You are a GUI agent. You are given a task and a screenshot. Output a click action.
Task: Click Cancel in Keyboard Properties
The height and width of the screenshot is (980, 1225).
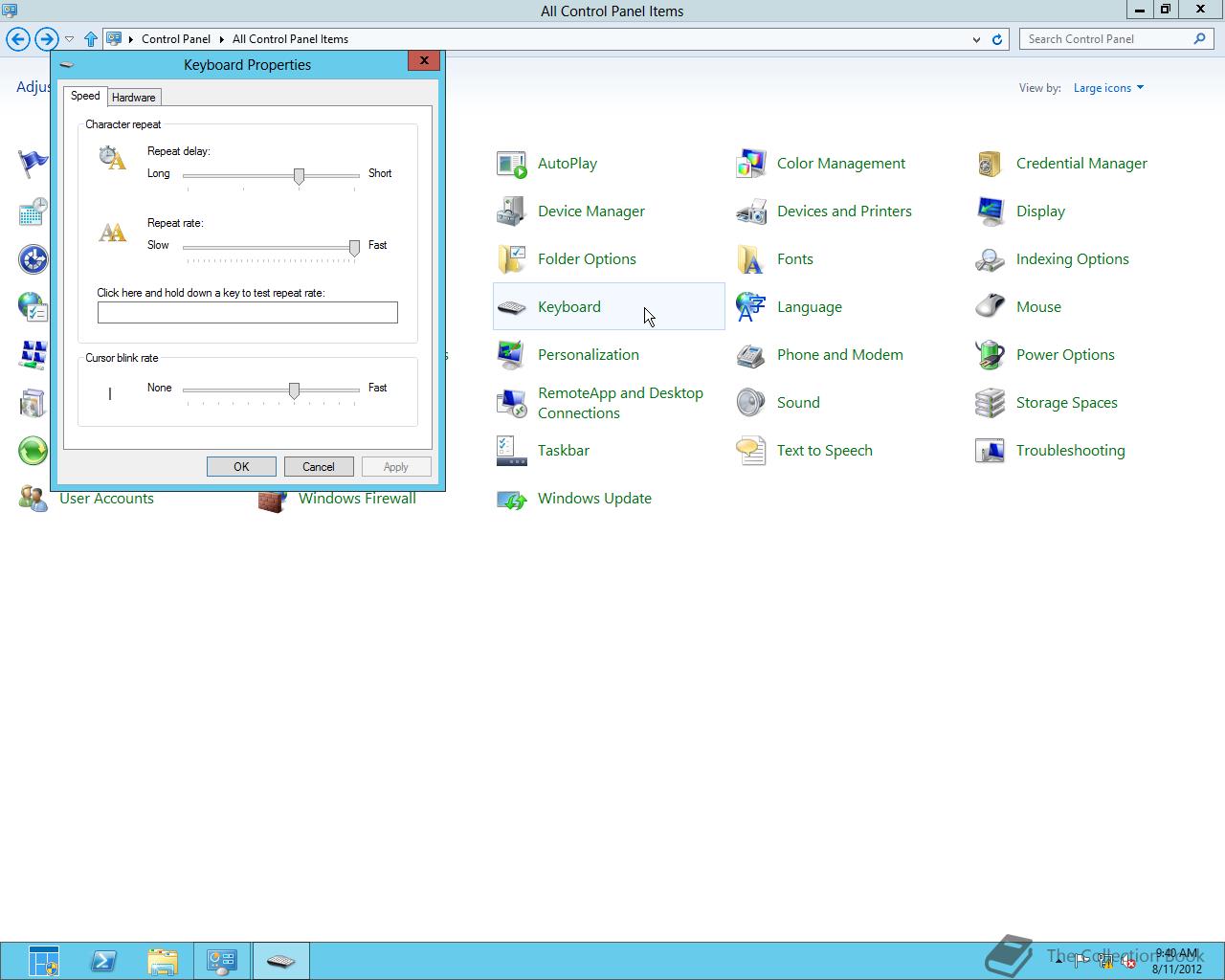pos(319,467)
